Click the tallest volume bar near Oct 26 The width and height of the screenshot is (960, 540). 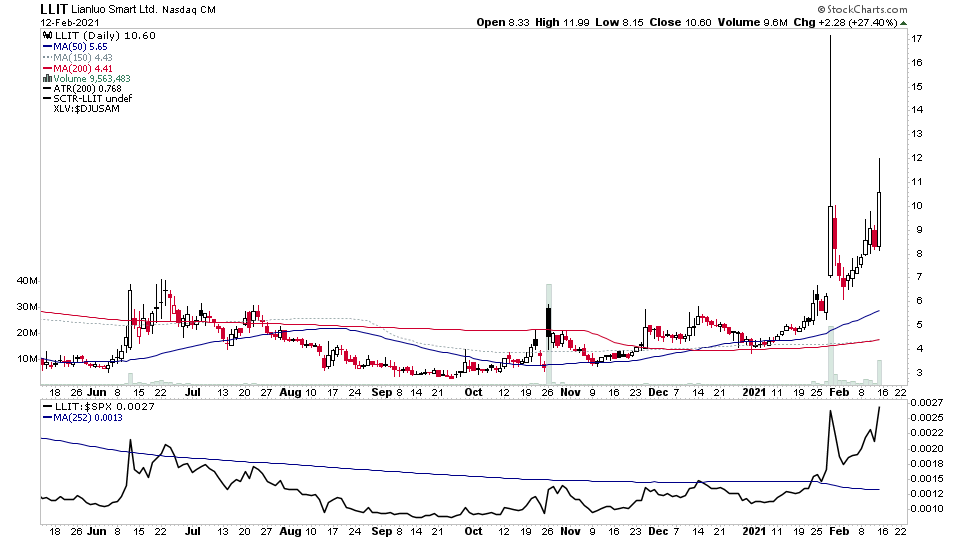coord(549,334)
